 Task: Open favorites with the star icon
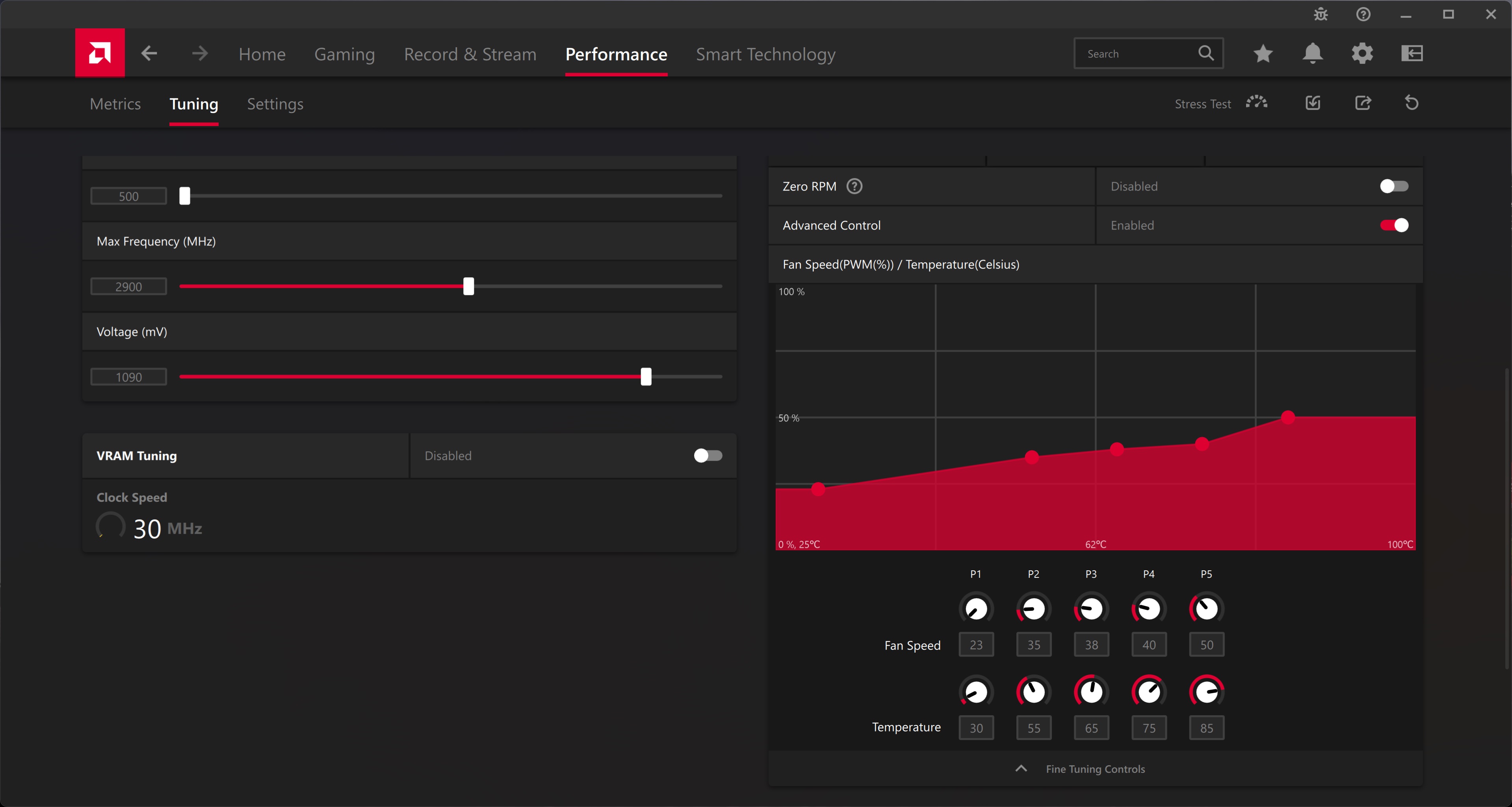pos(1263,54)
